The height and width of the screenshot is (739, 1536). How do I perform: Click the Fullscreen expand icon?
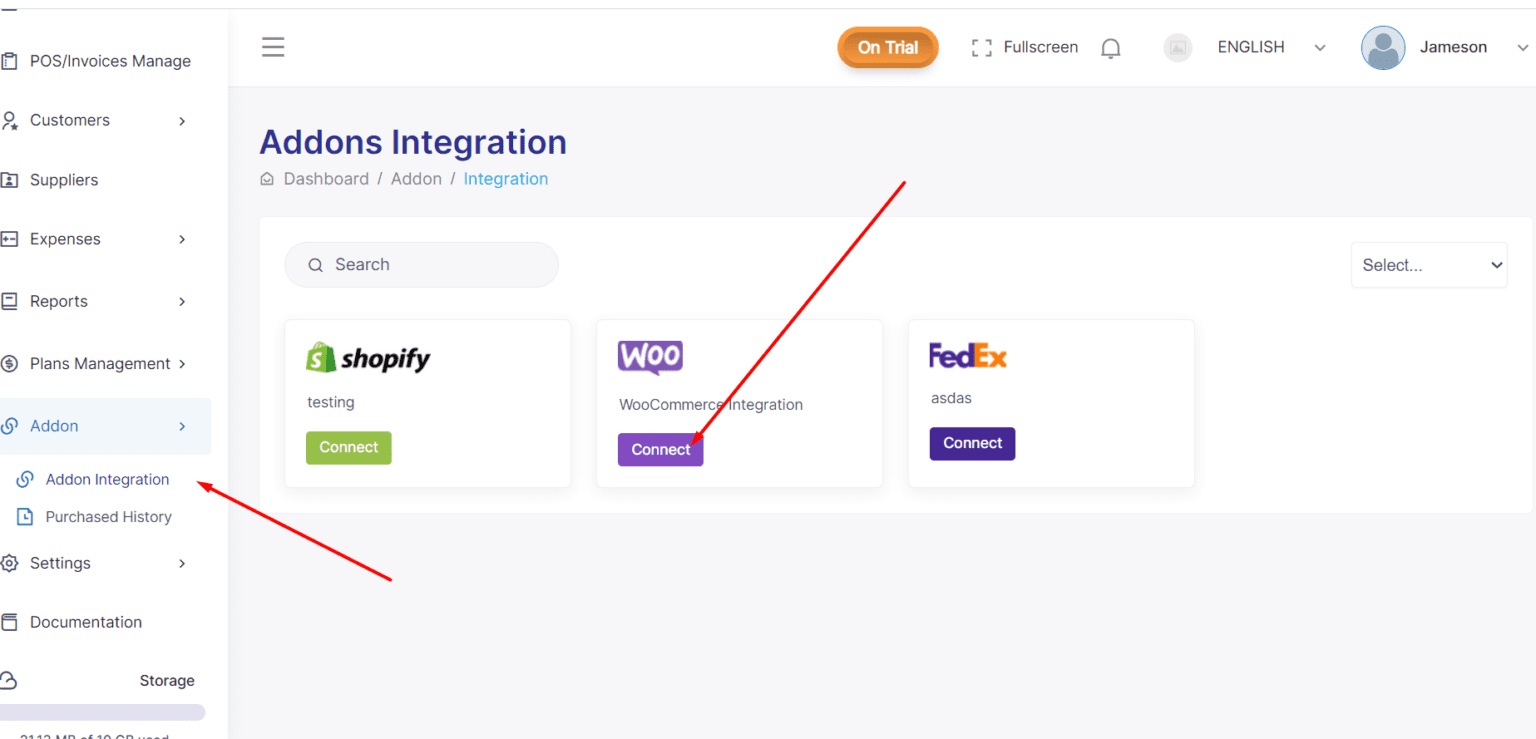(x=982, y=48)
